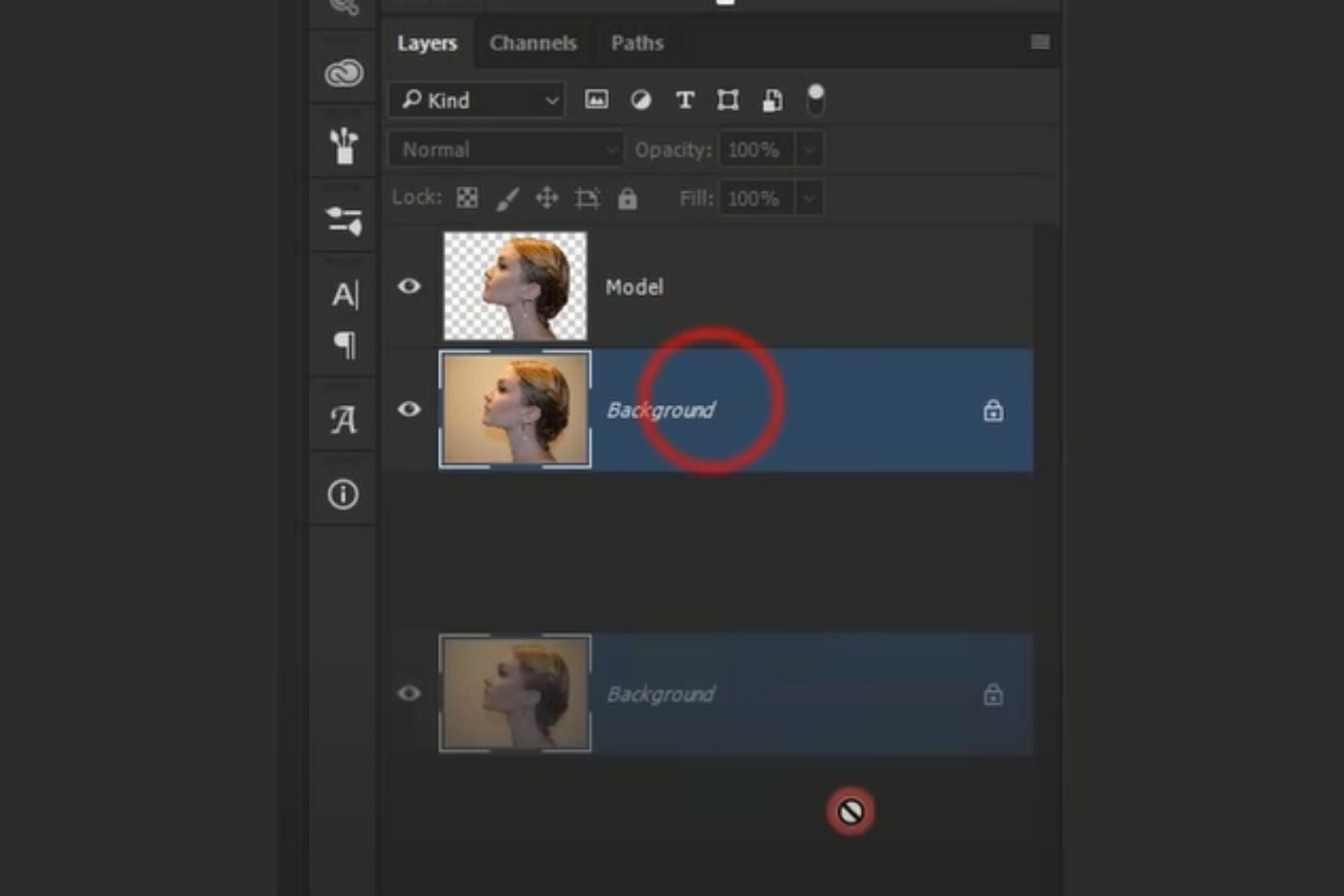Hide the Model layer
Image resolution: width=1344 pixels, height=896 pixels.
click(x=409, y=286)
